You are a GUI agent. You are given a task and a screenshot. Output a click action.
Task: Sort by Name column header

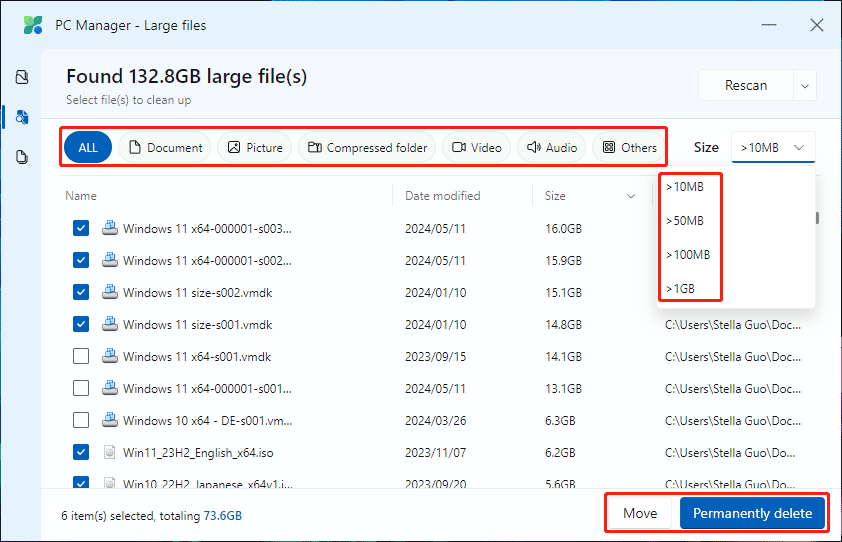click(81, 196)
